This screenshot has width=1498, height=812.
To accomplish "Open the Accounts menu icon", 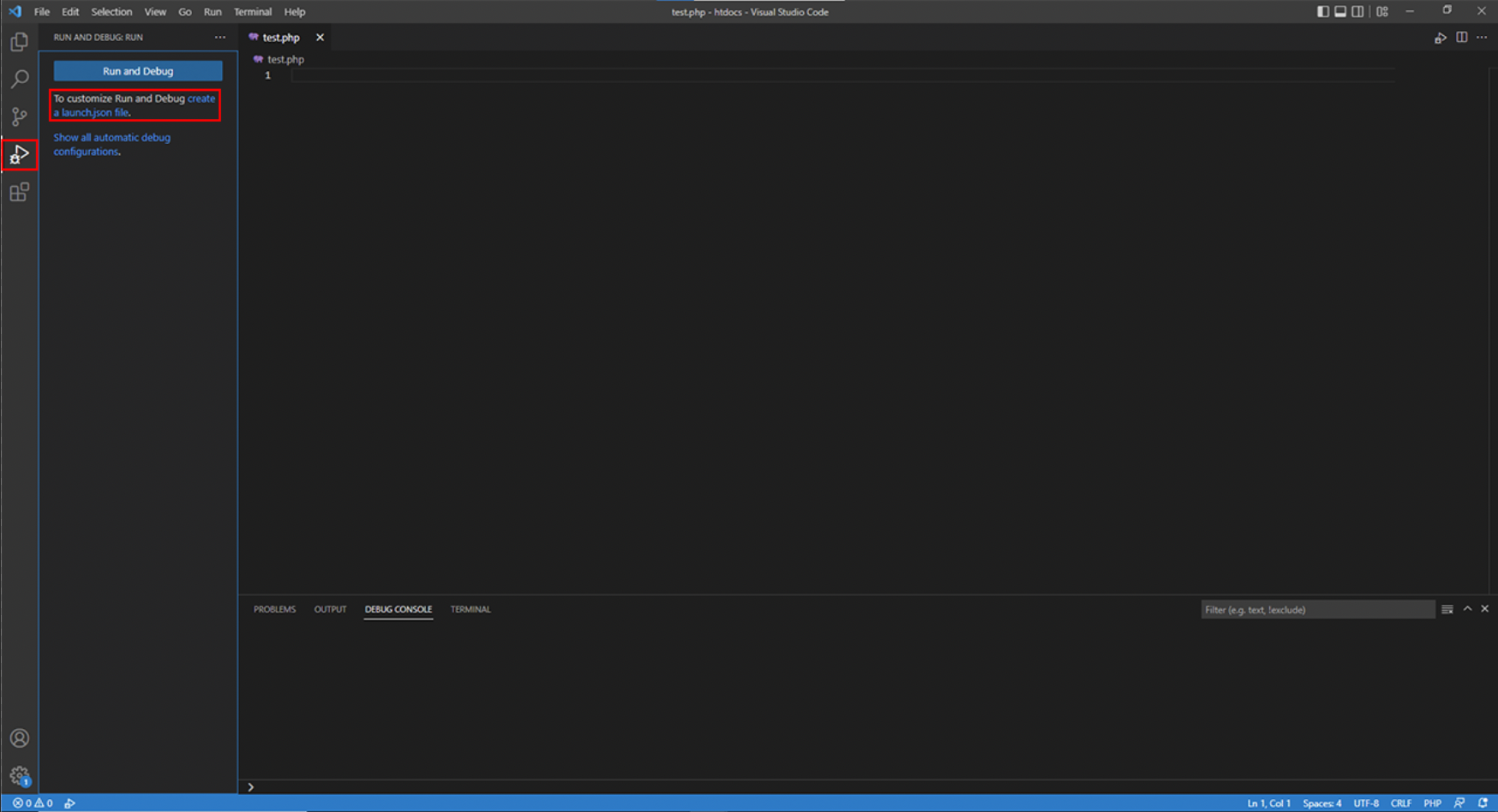I will pos(19,738).
